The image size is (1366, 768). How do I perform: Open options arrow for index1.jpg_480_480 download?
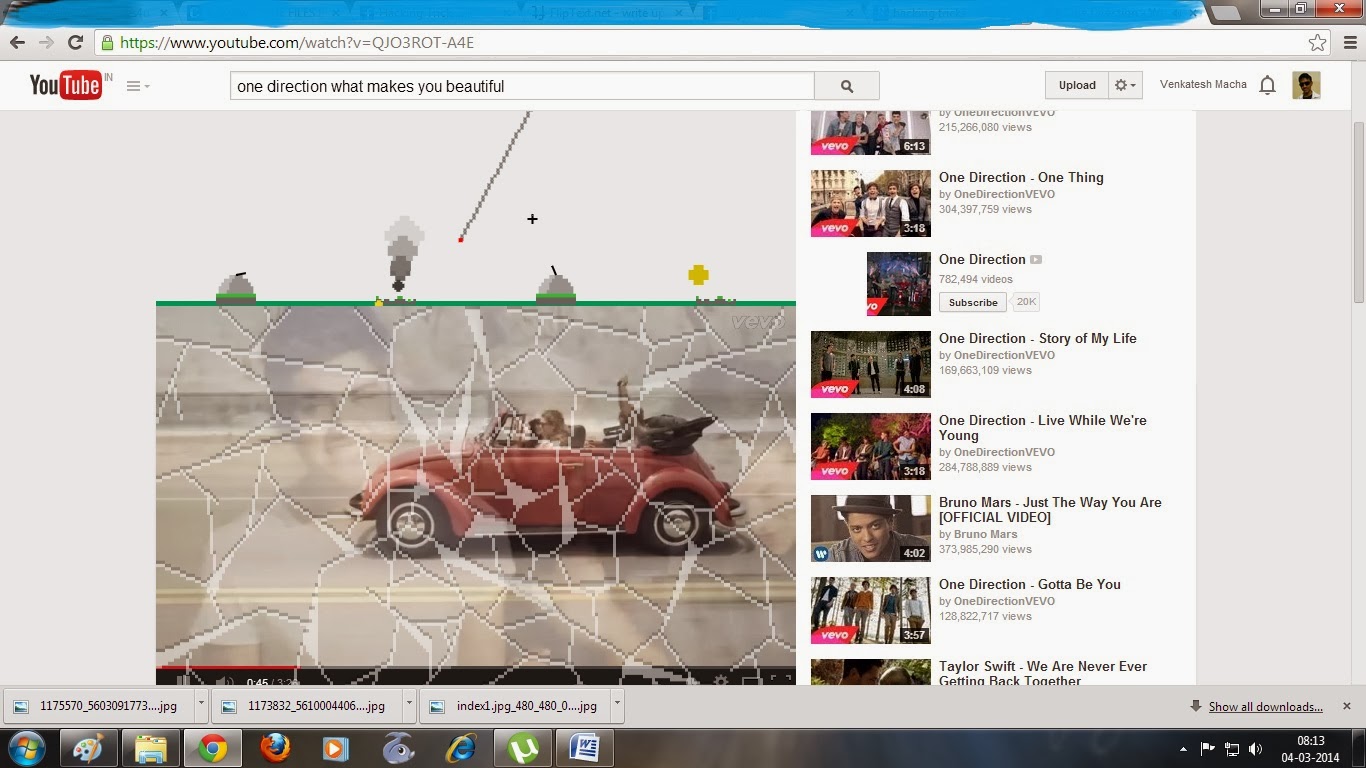click(x=617, y=704)
